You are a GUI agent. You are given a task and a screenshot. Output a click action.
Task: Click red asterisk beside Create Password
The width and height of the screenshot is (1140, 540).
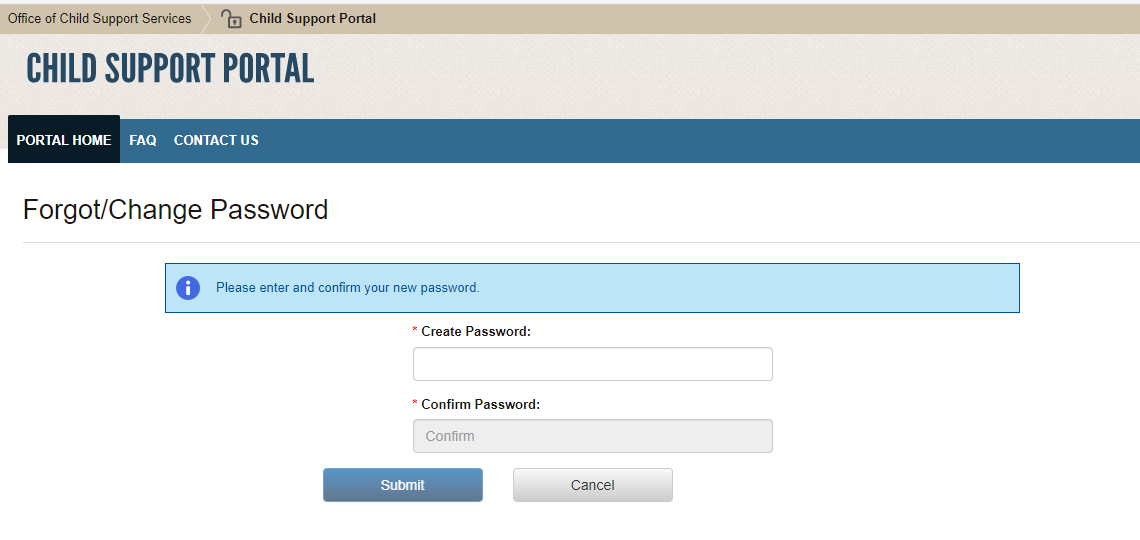tap(415, 332)
